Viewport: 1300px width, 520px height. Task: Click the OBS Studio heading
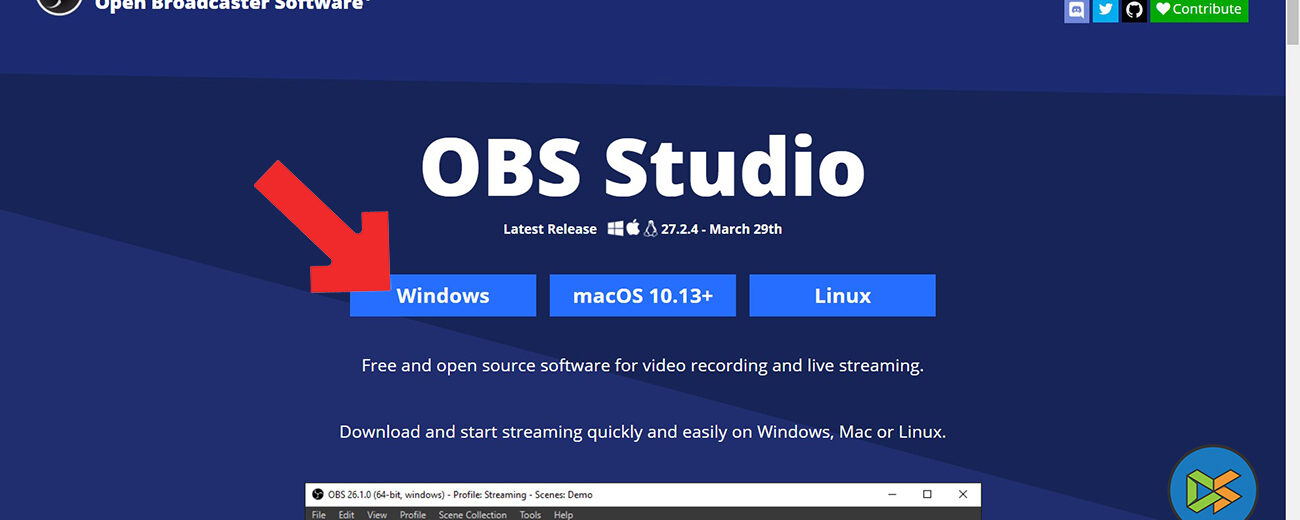643,167
